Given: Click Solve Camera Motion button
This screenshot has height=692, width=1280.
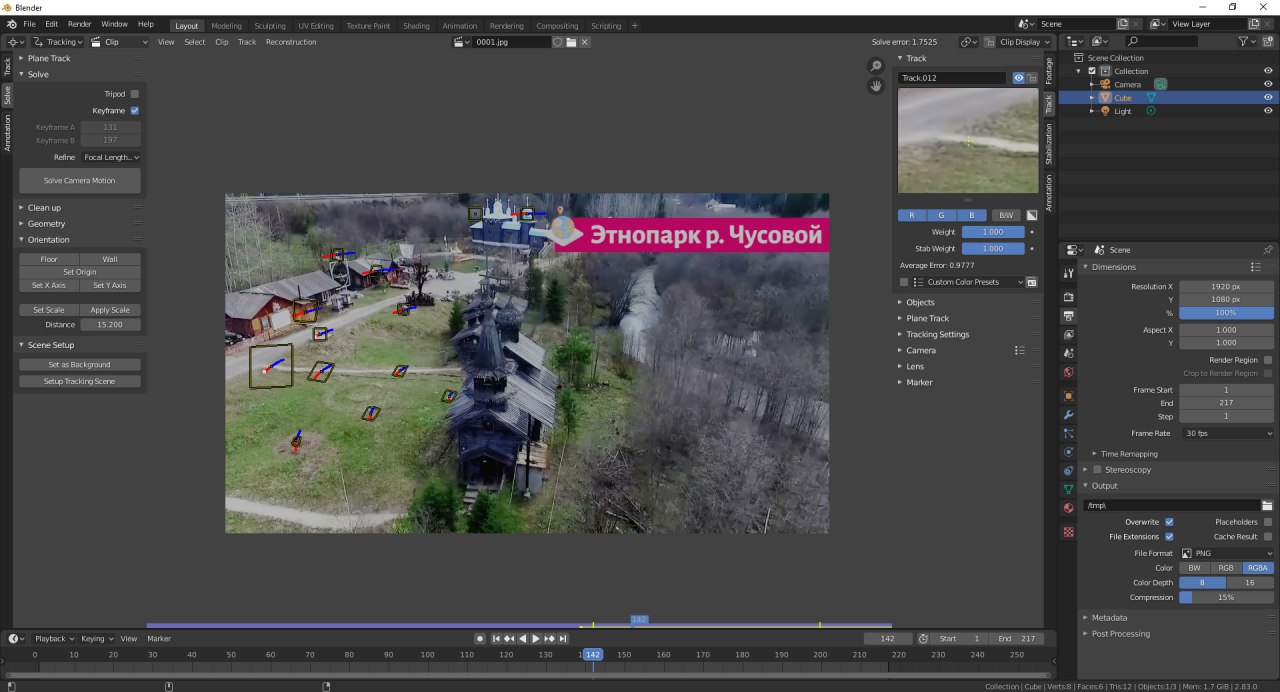Looking at the screenshot, I should click(x=80, y=181).
